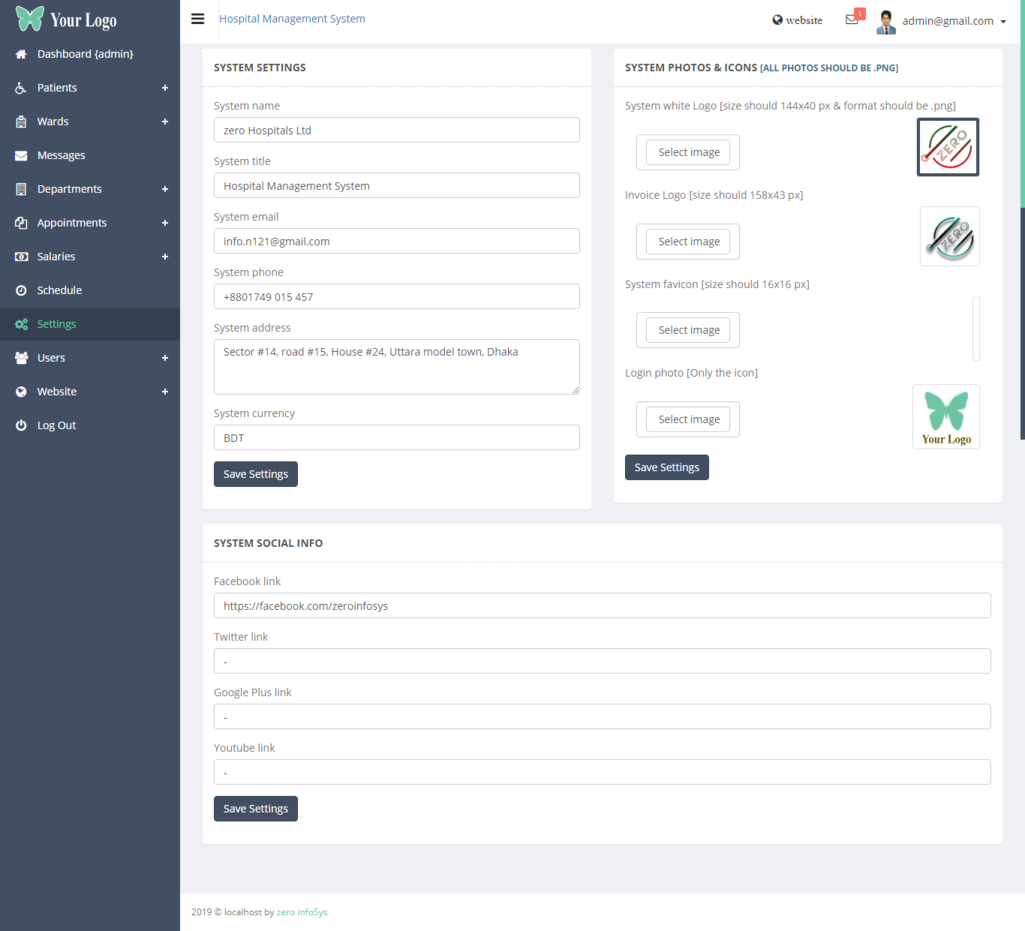The height and width of the screenshot is (931, 1025).
Task: Open Salaries in the sidebar
Action: point(56,257)
